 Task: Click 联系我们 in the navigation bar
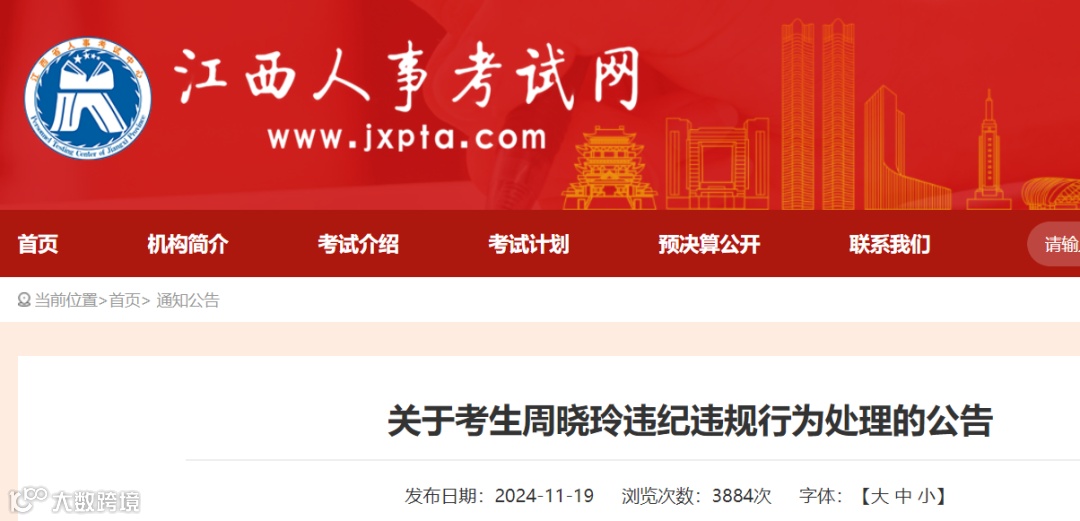click(x=889, y=244)
